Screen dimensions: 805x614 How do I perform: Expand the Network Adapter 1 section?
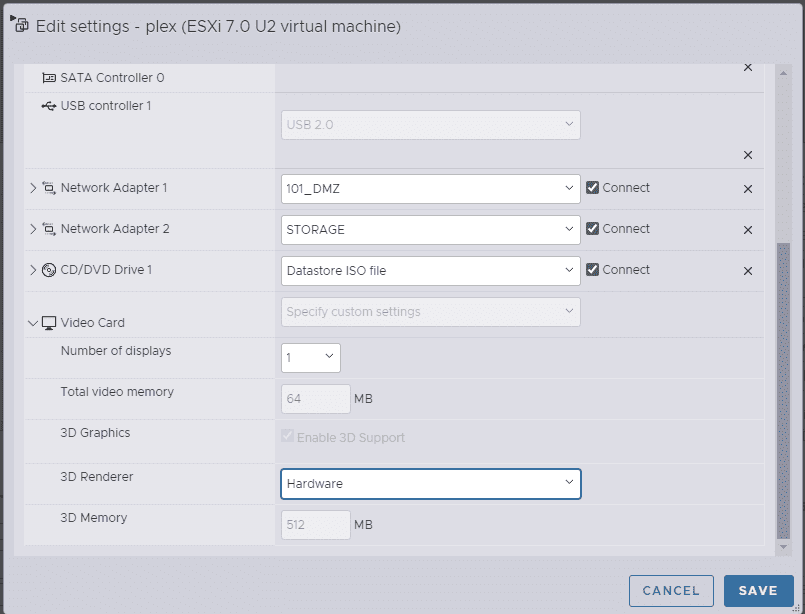33,188
